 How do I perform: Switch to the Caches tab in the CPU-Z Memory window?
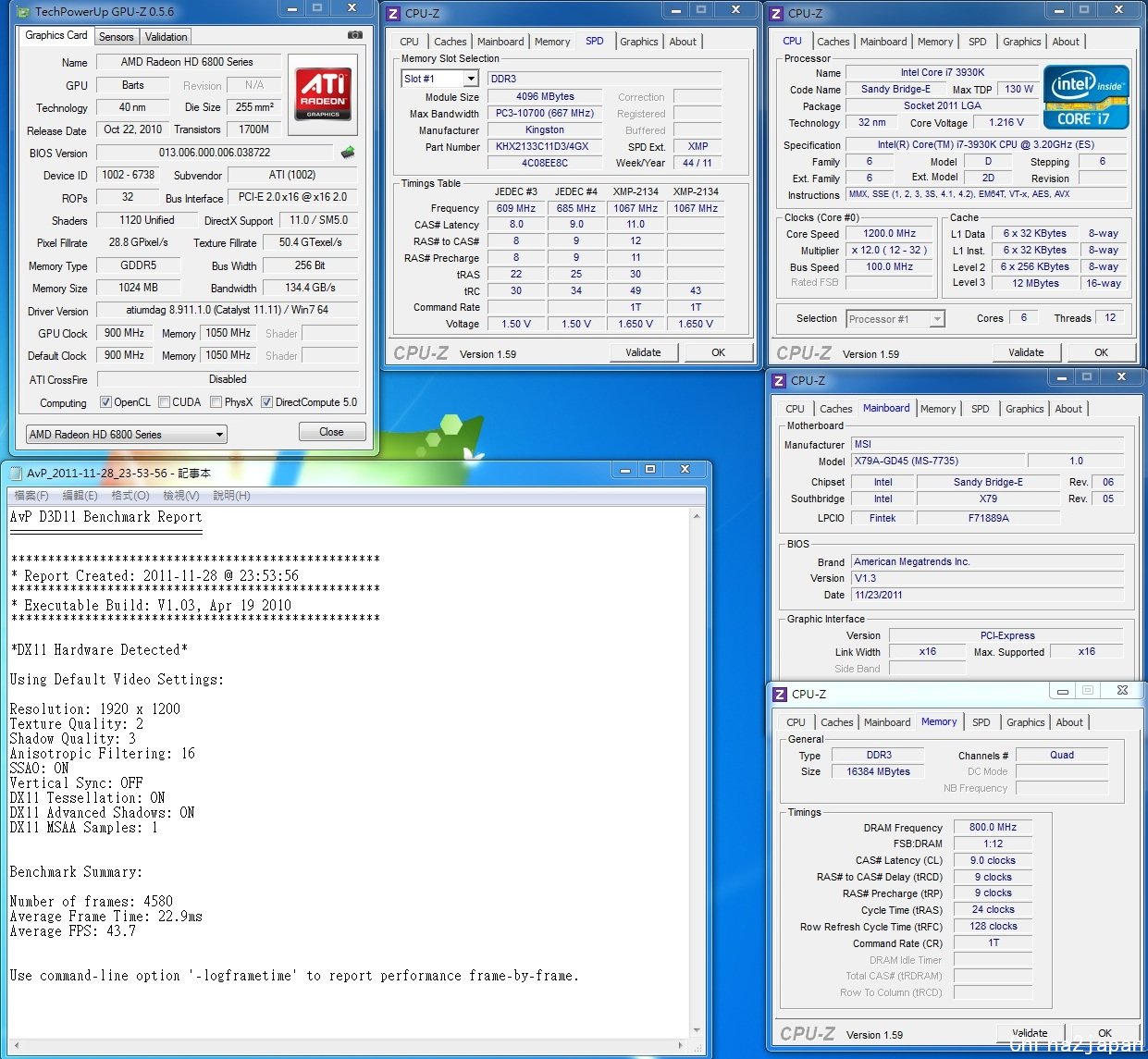(x=837, y=722)
